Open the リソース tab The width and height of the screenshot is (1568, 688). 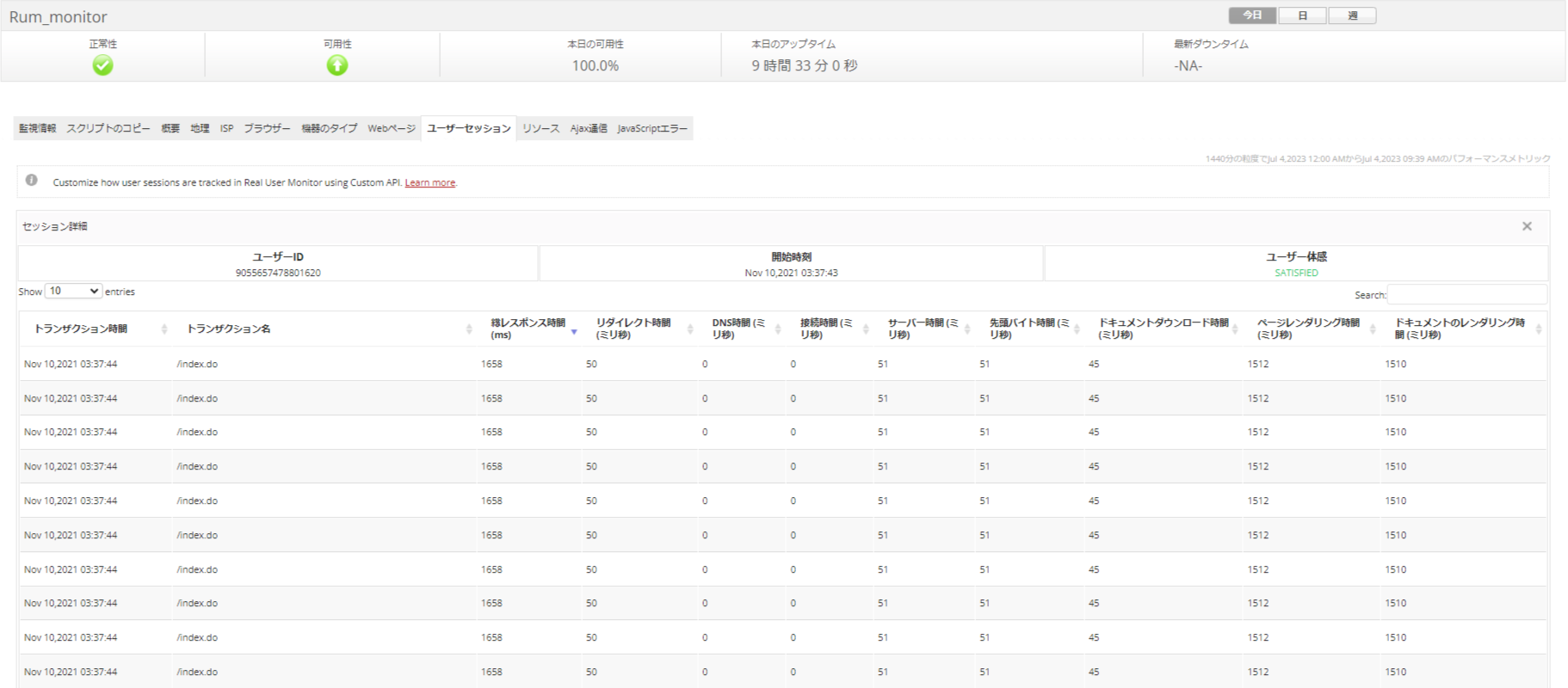[x=540, y=128]
